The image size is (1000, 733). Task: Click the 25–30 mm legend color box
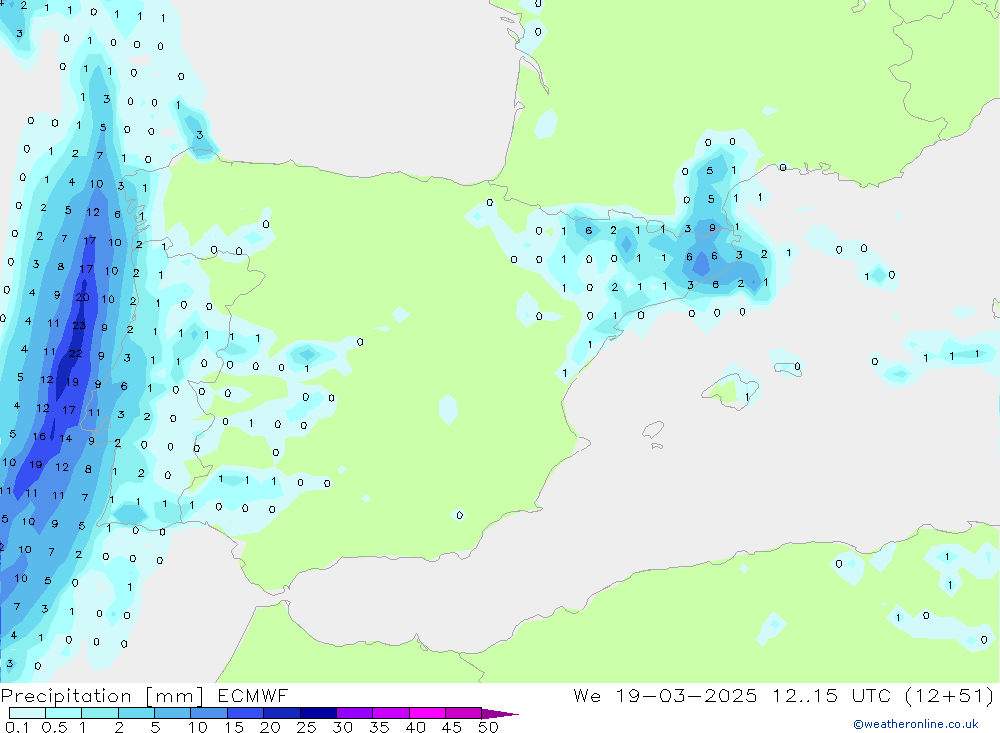point(318,713)
